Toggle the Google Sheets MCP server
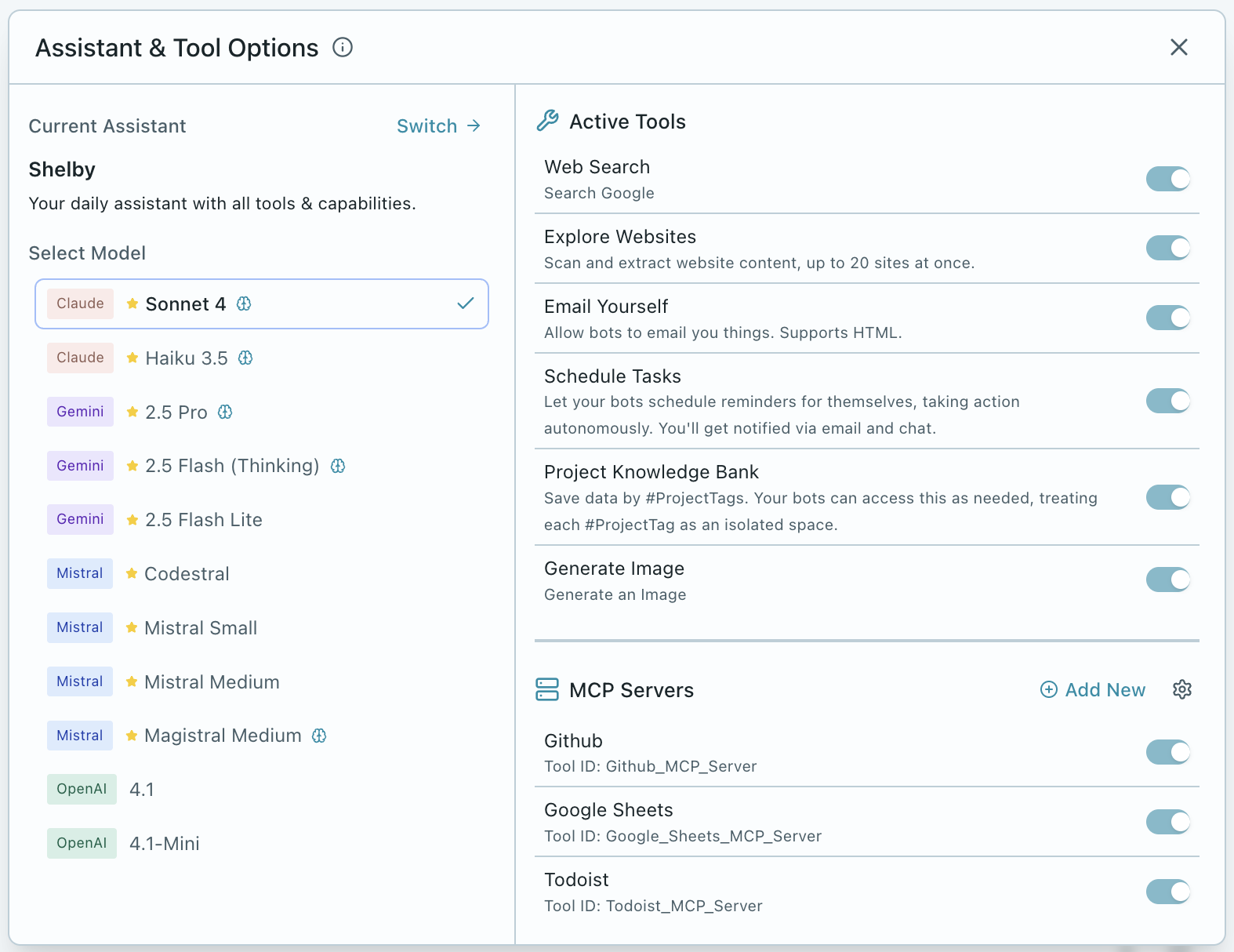Screen dimensions: 1234x952 point(1168,822)
